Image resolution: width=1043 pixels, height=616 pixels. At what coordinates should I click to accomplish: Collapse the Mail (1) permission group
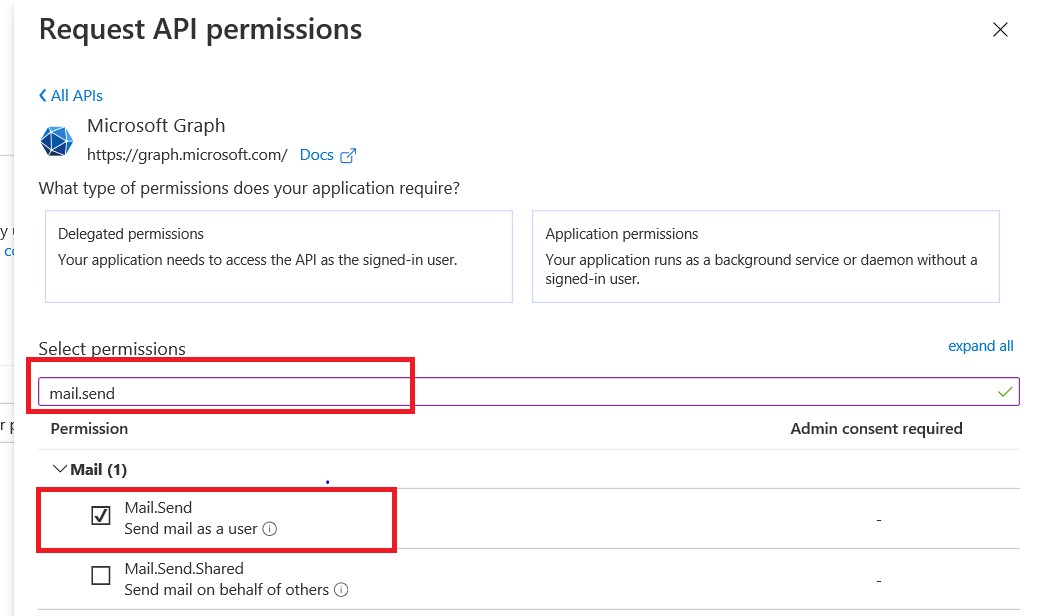click(60, 468)
